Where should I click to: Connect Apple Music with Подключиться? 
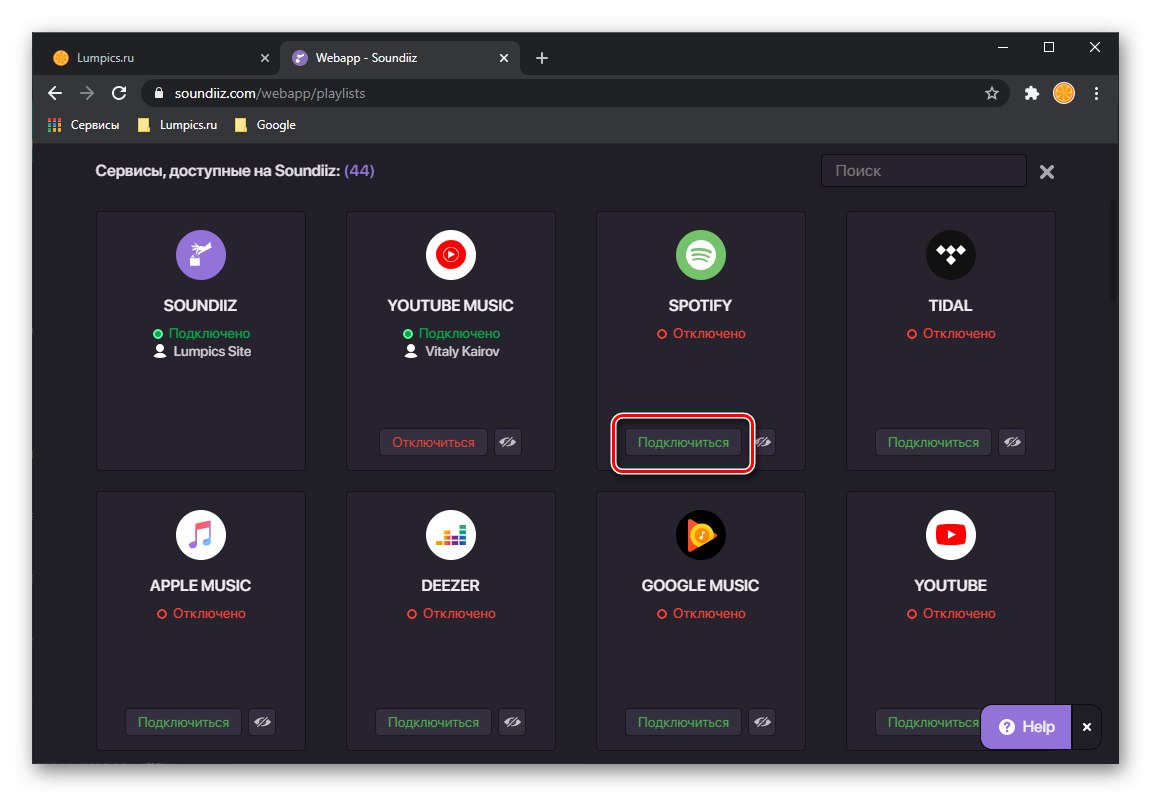pos(184,722)
